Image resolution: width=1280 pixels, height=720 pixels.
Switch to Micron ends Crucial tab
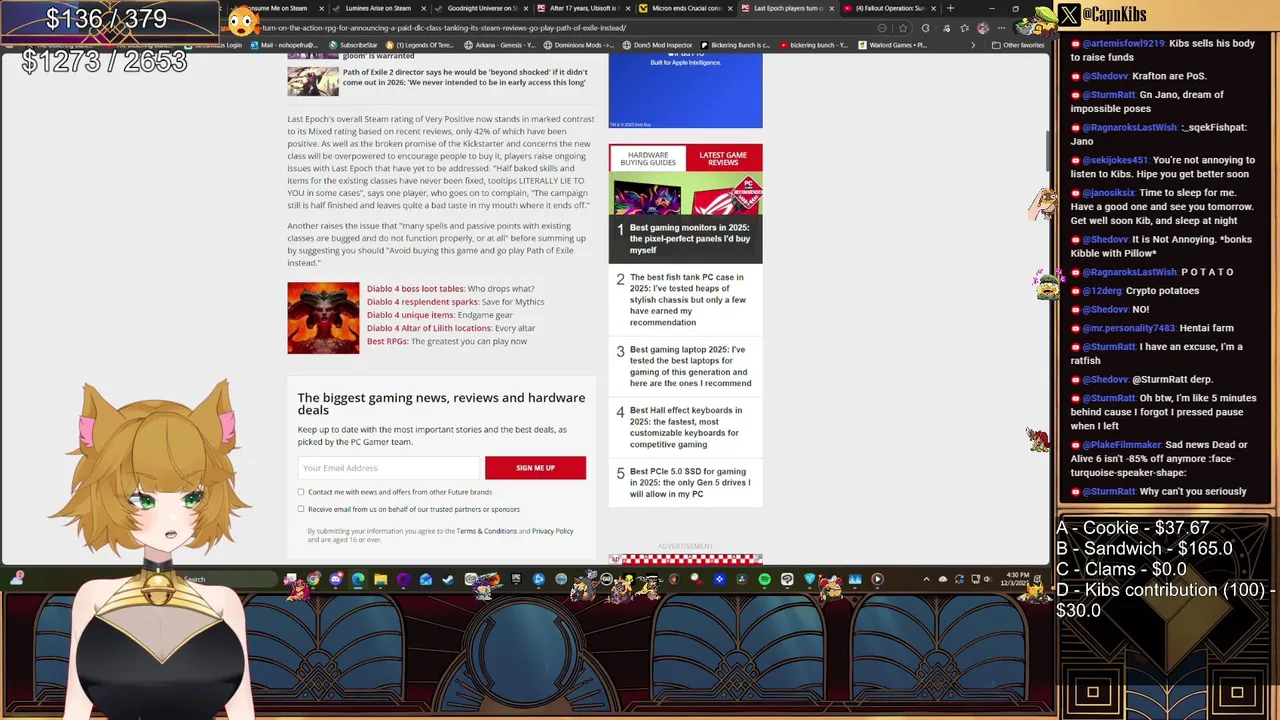[685, 8]
